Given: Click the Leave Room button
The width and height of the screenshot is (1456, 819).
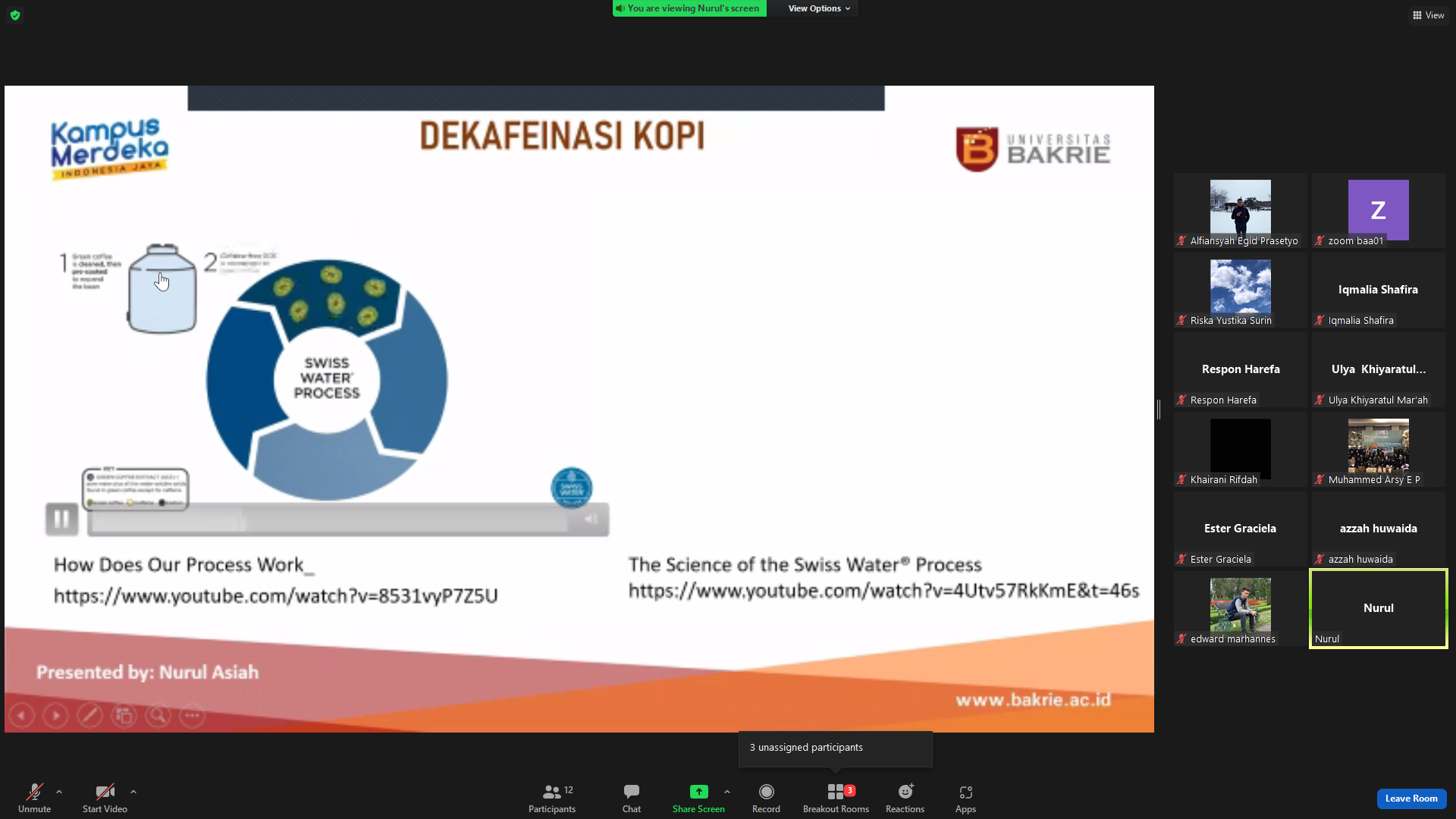Looking at the screenshot, I should 1411,799.
